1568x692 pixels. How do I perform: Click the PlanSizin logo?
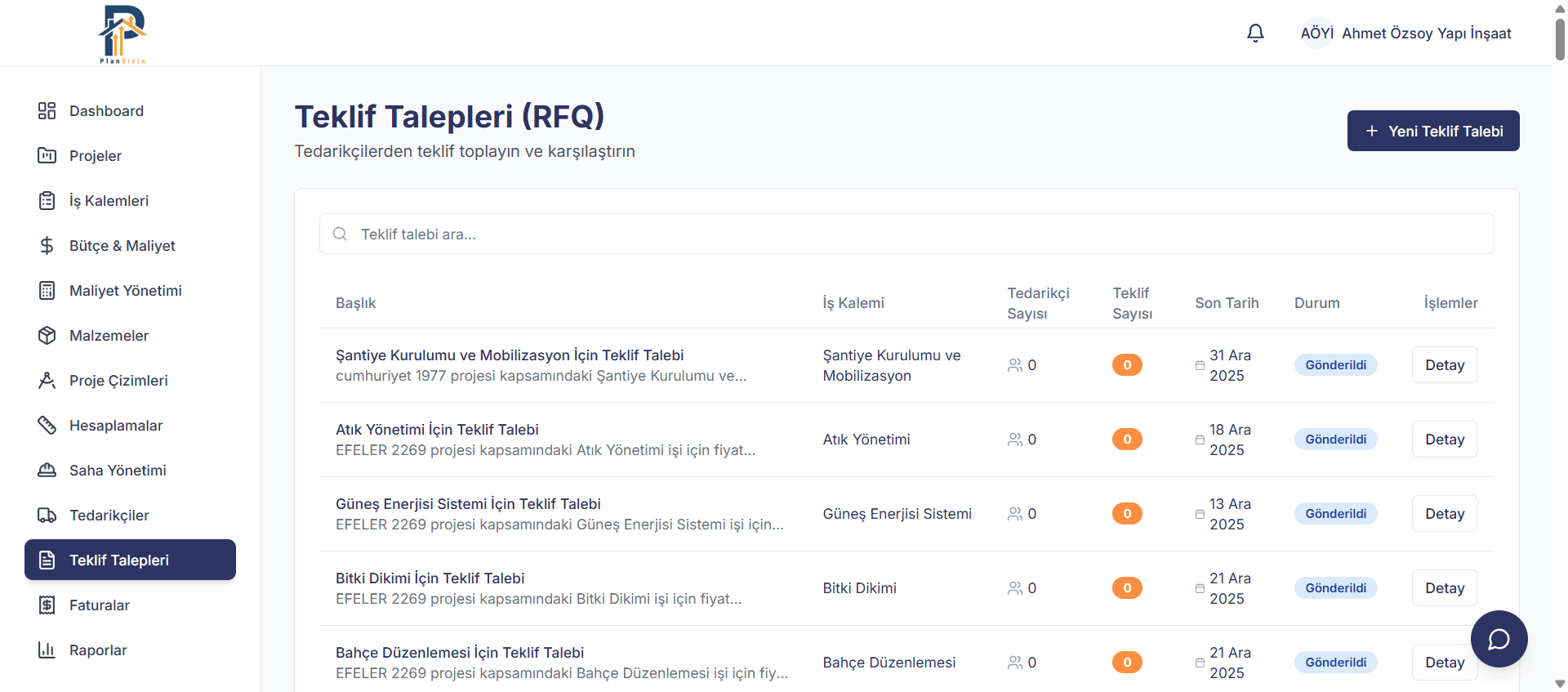click(x=122, y=33)
